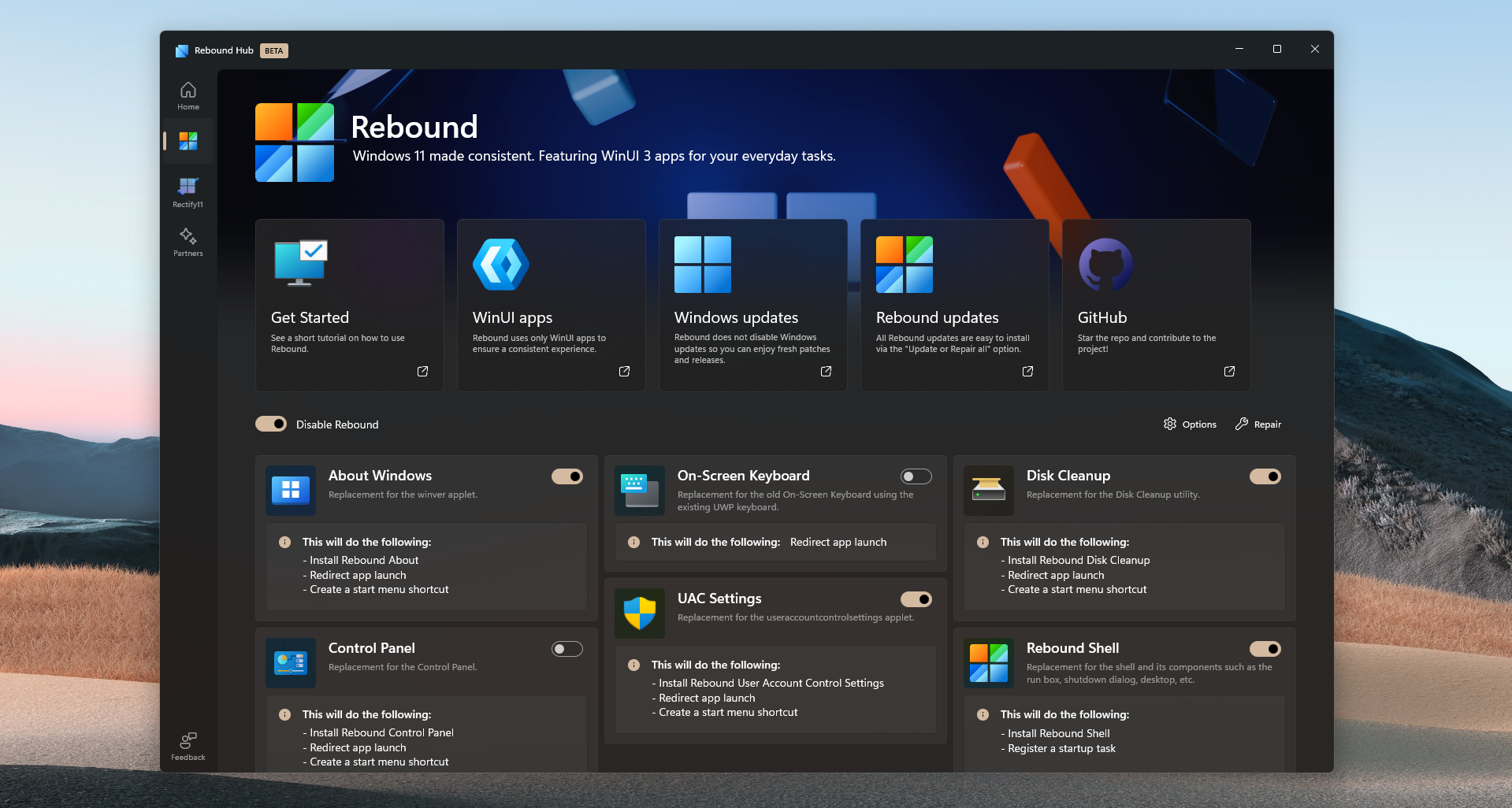Open external link on Rebound updates card
1512x808 pixels.
[1027, 371]
